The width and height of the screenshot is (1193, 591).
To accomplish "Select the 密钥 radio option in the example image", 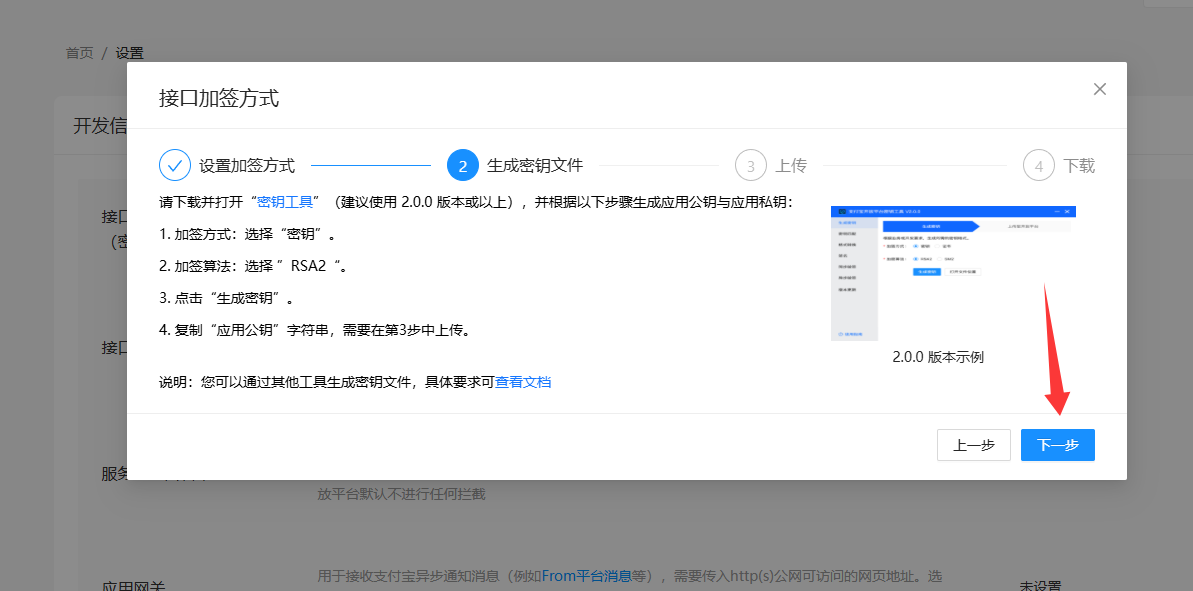I will [913, 246].
